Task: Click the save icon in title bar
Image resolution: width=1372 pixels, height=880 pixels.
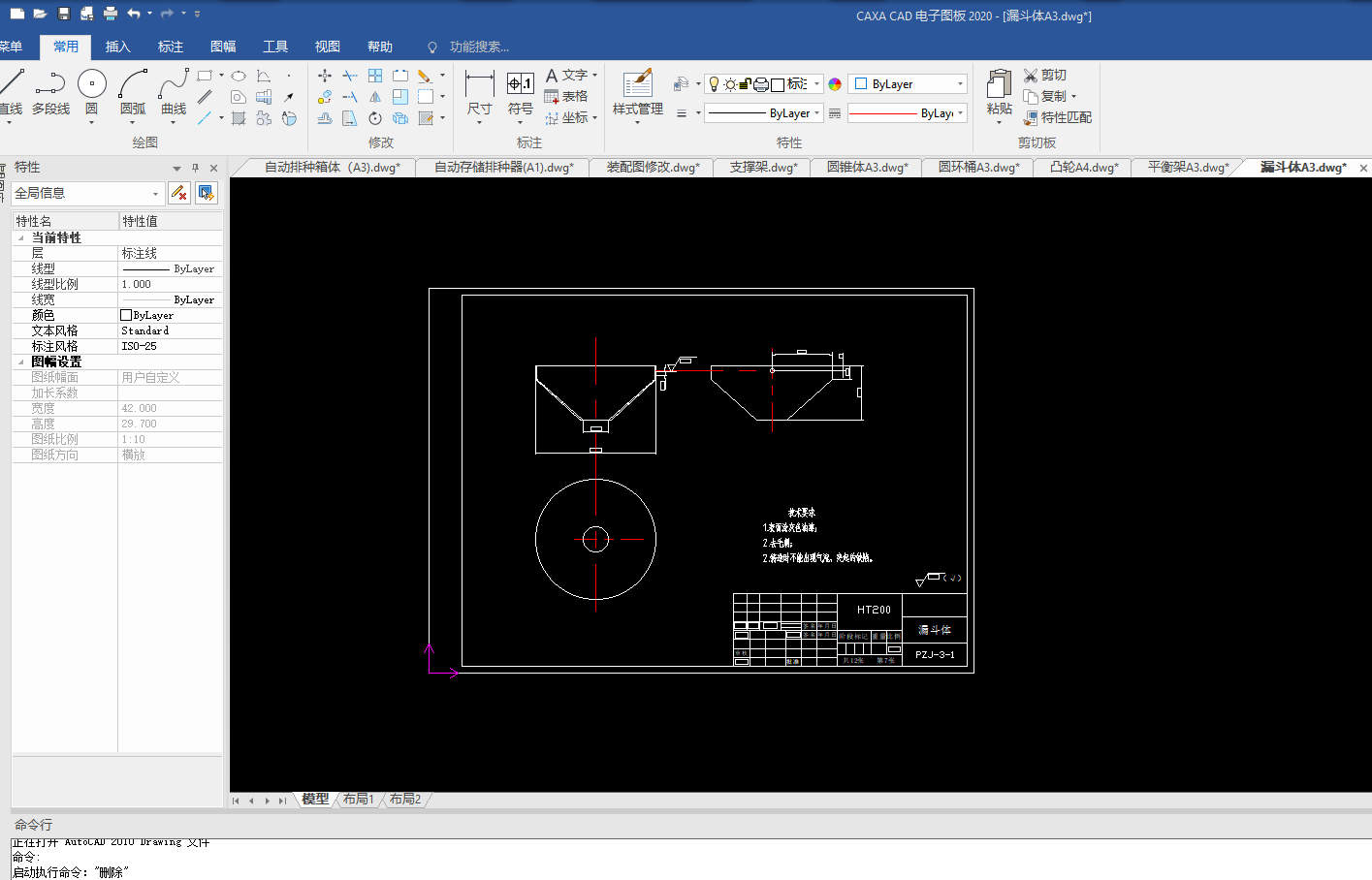Action: [x=64, y=14]
